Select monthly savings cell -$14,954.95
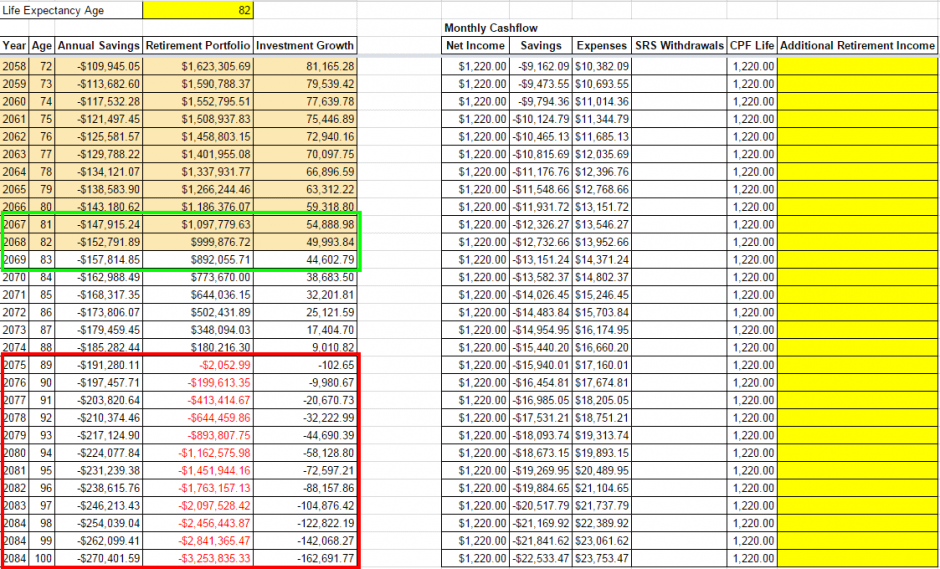 point(541,330)
